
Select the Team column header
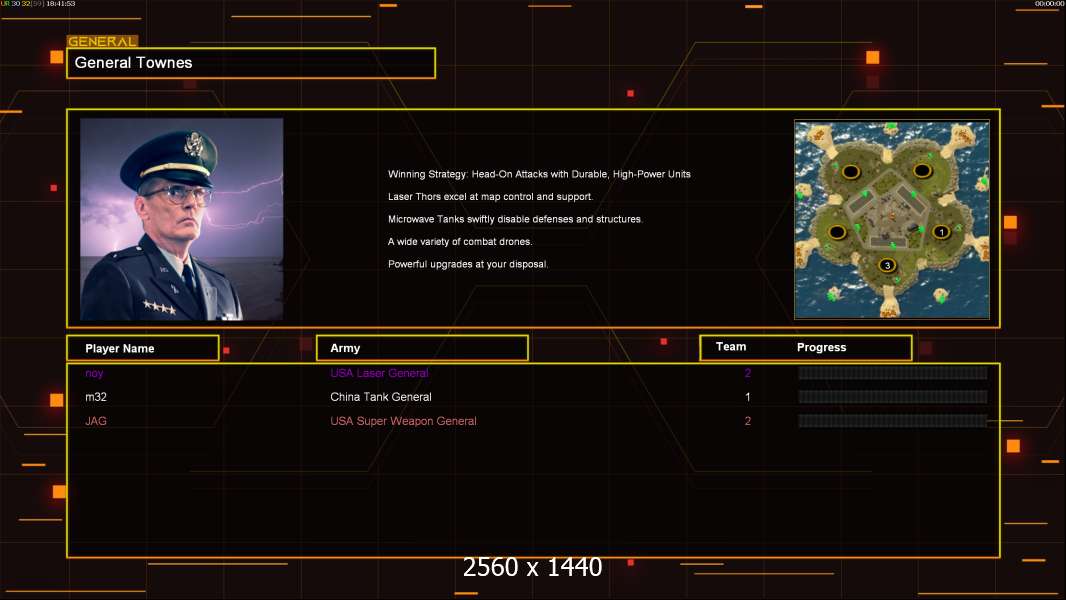731,347
